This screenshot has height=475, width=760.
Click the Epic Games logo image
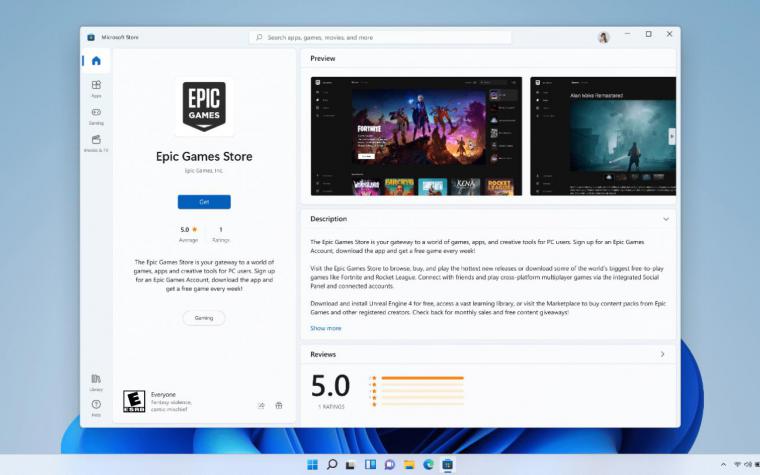(204, 107)
